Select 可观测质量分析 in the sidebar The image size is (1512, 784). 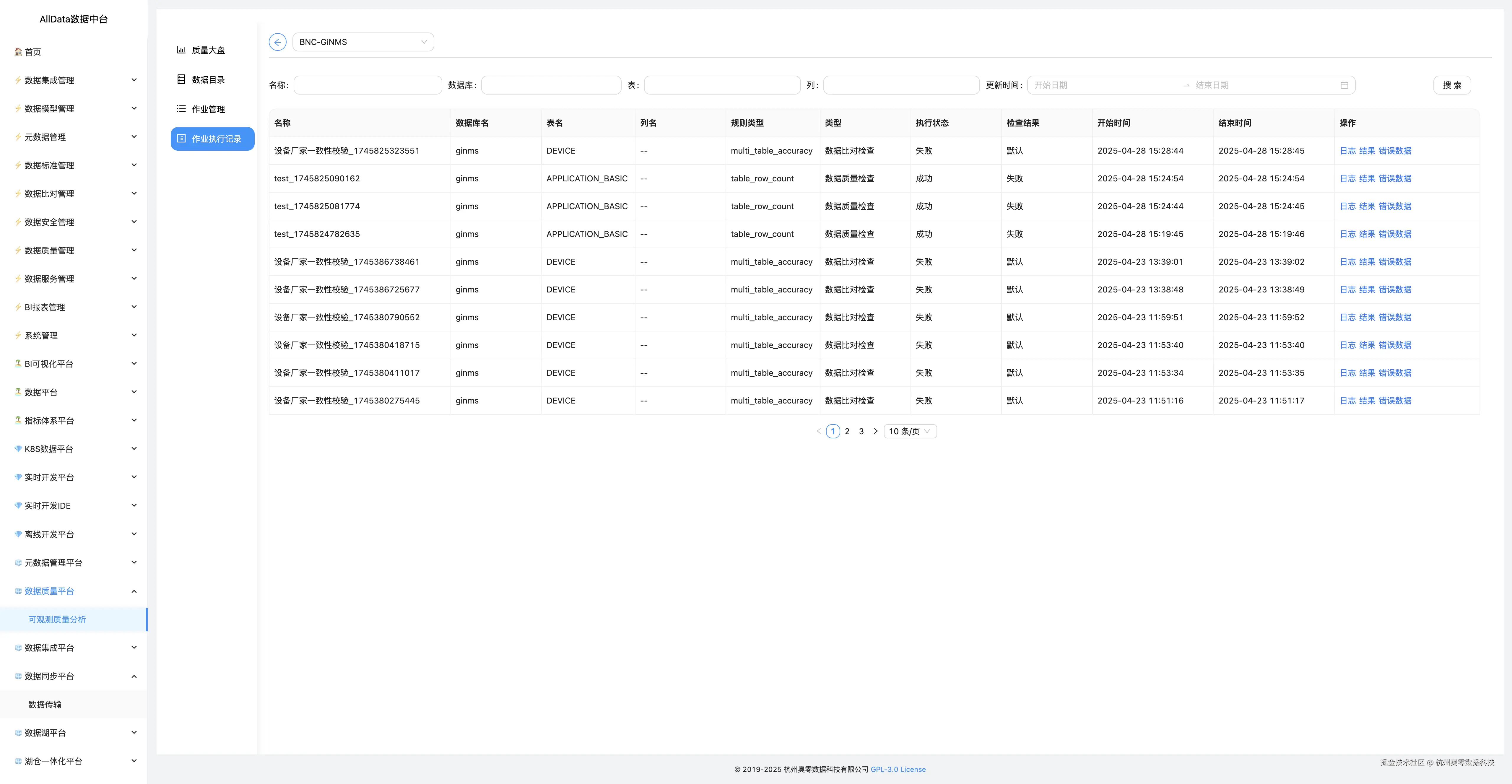click(57, 620)
